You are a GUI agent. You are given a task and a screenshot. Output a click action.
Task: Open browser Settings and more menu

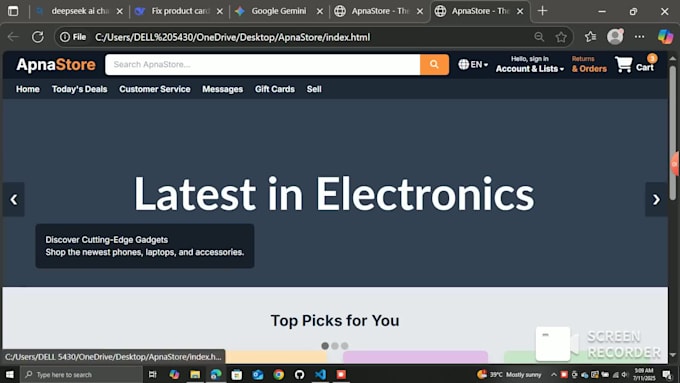click(639, 37)
